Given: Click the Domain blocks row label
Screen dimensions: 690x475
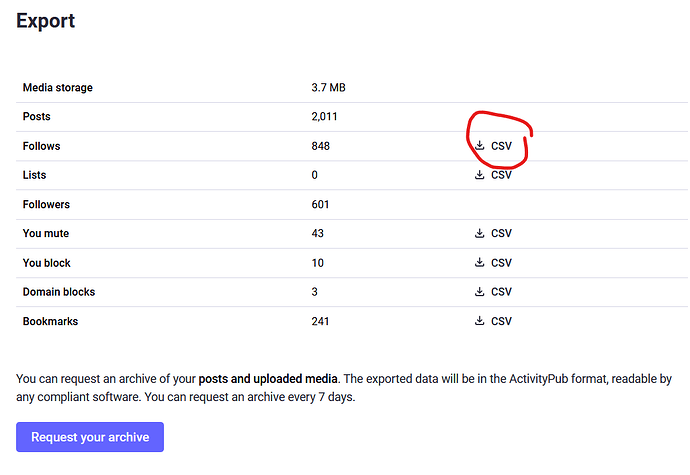Looking at the screenshot, I should tap(59, 292).
